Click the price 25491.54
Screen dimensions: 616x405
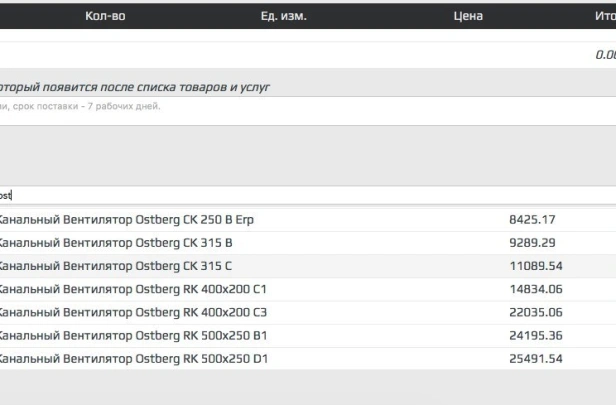[x=535, y=358]
